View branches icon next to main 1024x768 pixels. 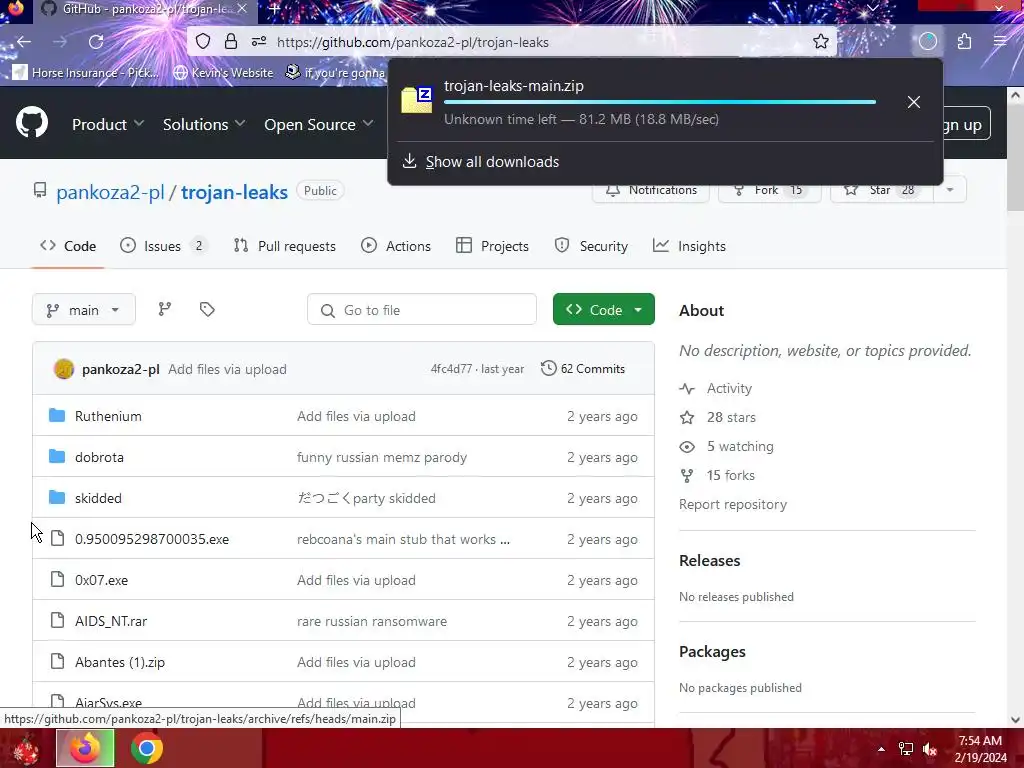pyautogui.click(x=165, y=310)
